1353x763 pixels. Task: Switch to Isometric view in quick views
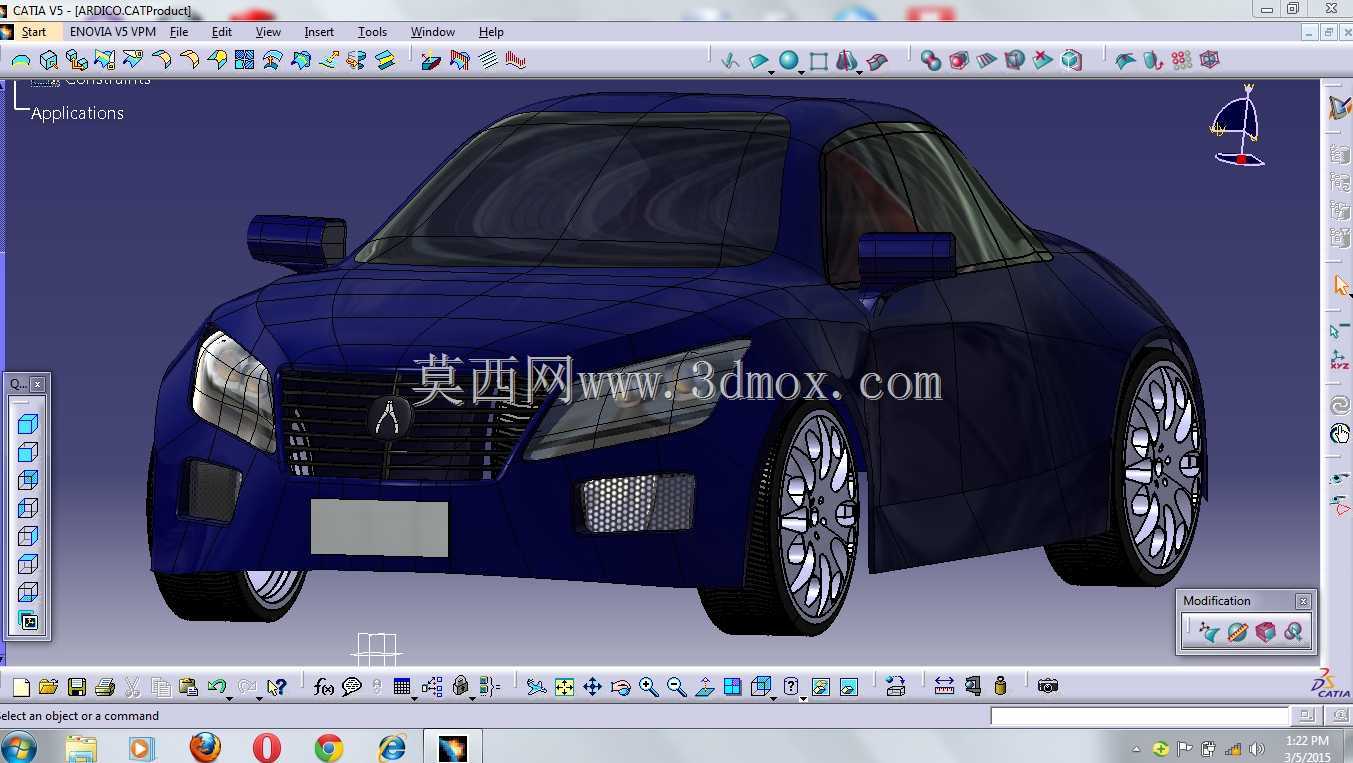(28, 424)
